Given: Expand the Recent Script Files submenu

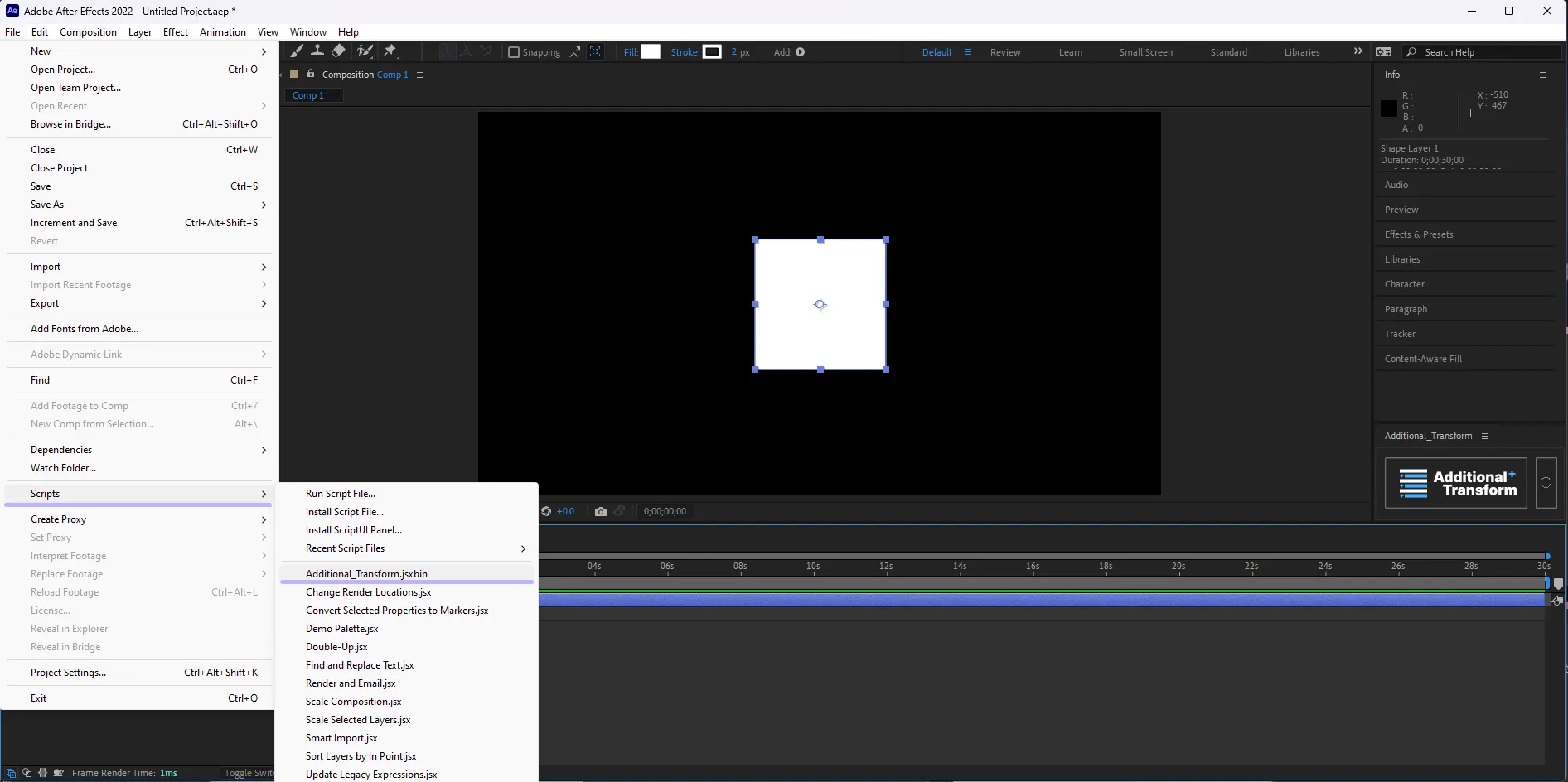Looking at the screenshot, I should [x=414, y=548].
